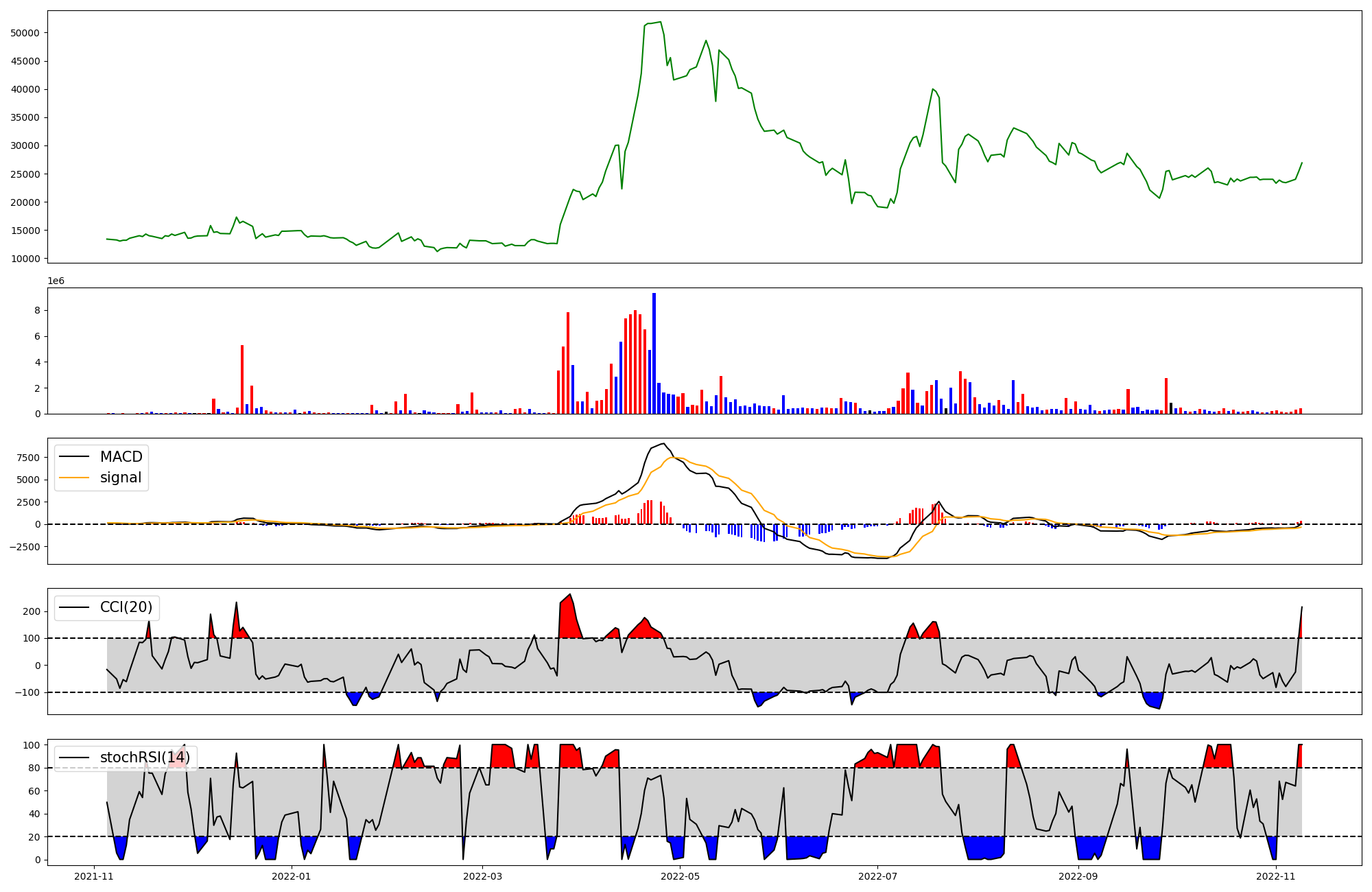
Task: Click the 2021-11 x-axis date label
Action: [94, 876]
